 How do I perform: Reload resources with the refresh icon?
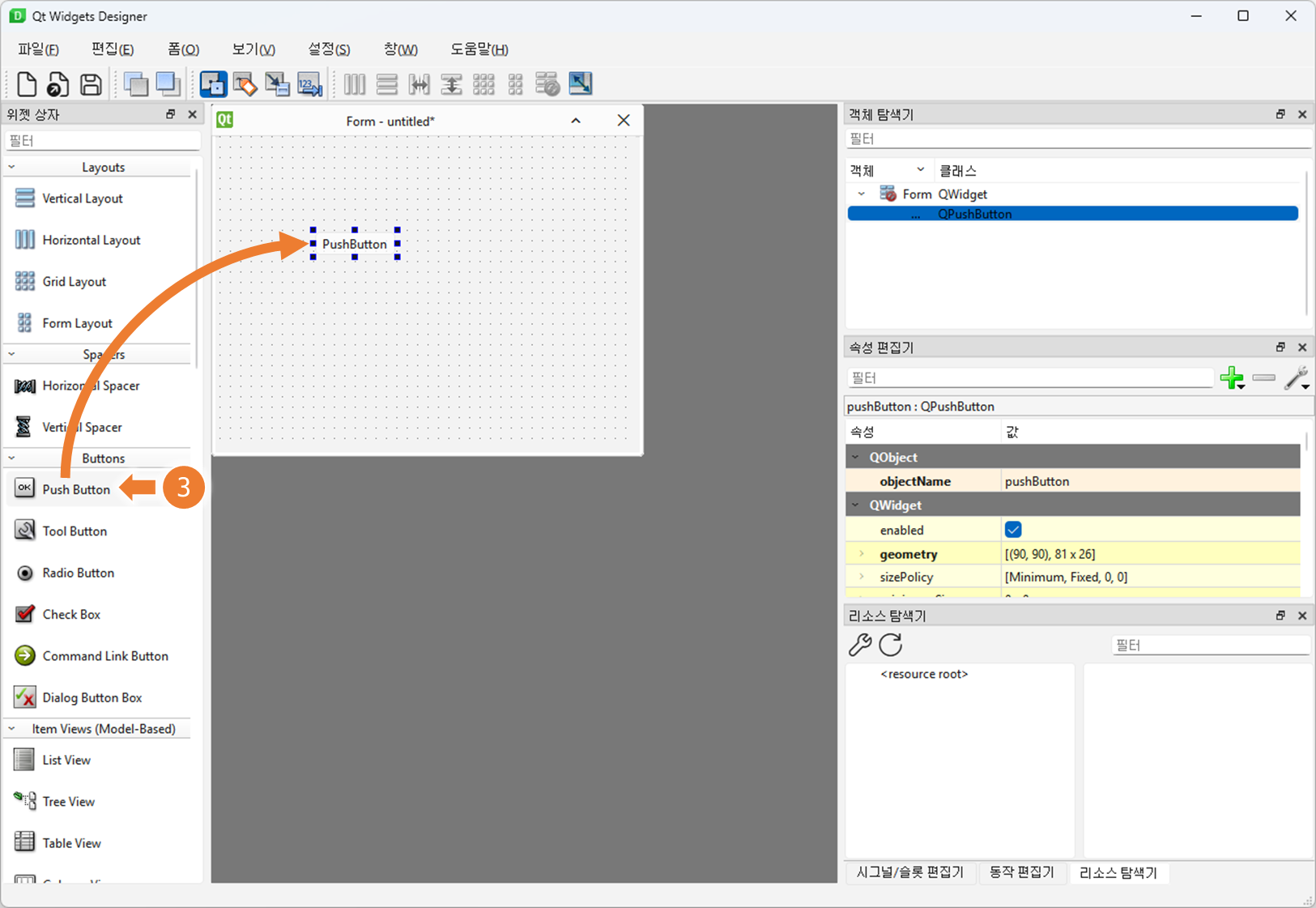coord(891,645)
